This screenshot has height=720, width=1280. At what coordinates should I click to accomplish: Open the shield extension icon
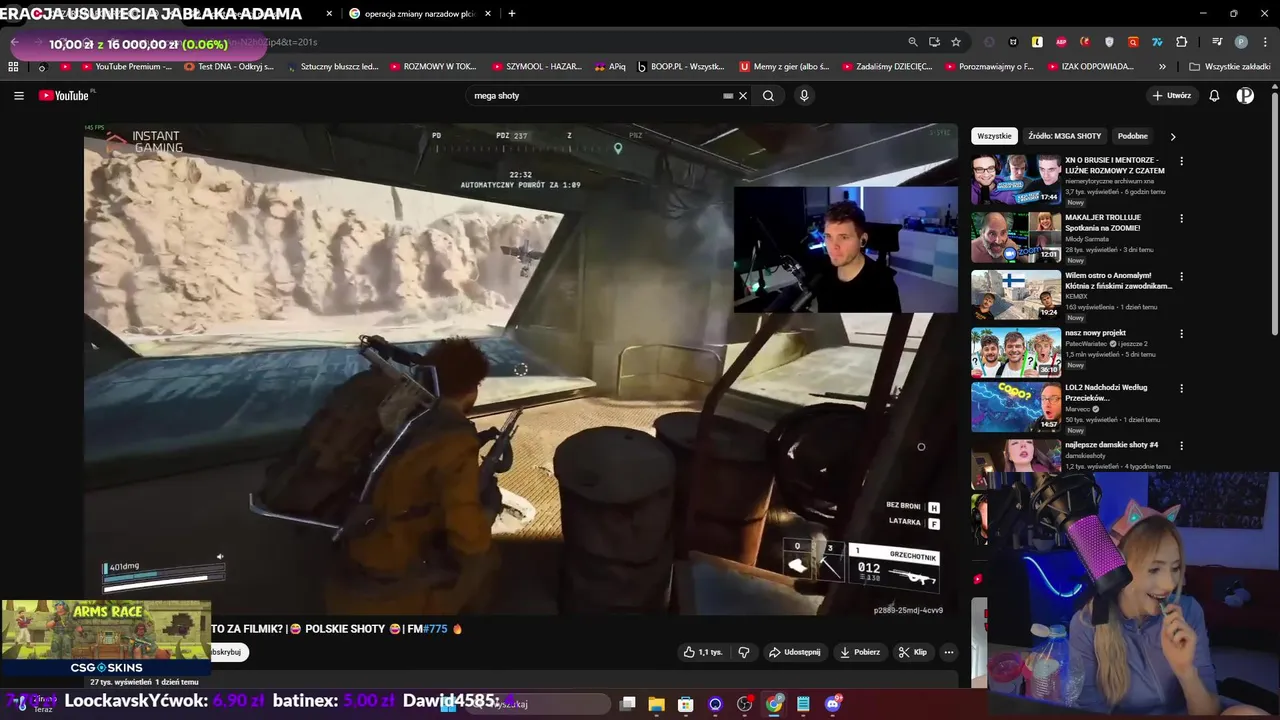pos(1109,42)
